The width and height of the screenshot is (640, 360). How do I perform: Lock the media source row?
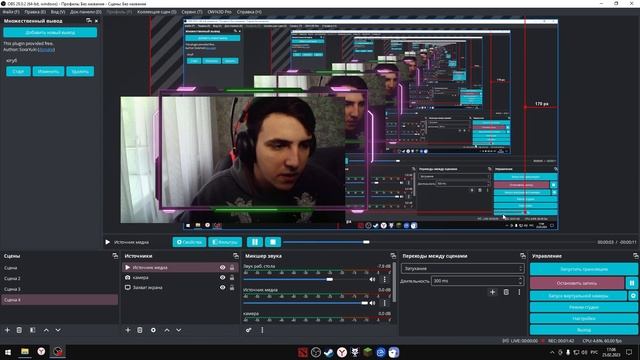pyautogui.click(x=232, y=267)
